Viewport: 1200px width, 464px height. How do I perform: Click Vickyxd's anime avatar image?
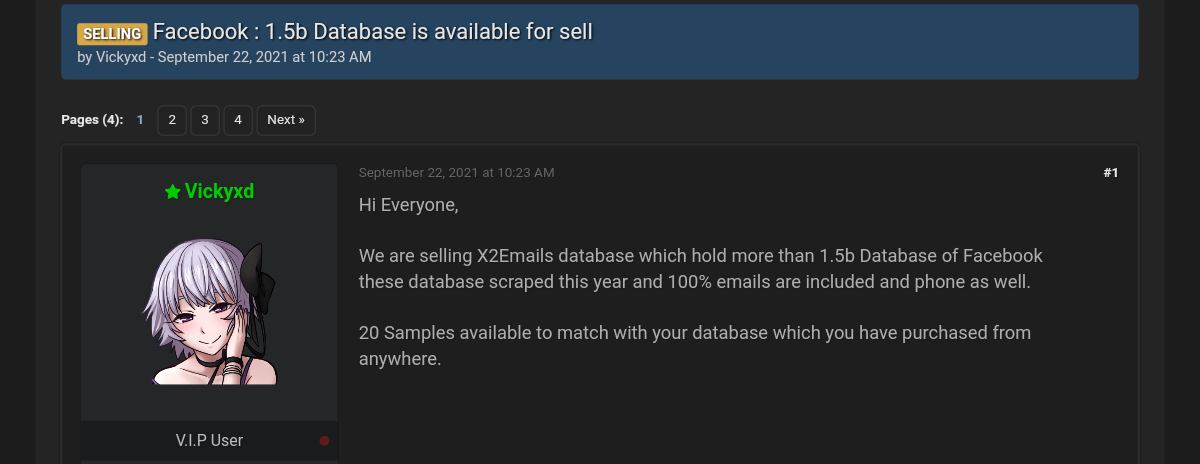pyautogui.click(x=210, y=313)
